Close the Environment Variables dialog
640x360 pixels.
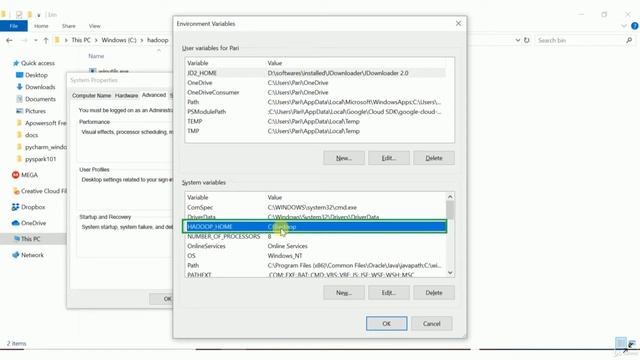[458, 24]
